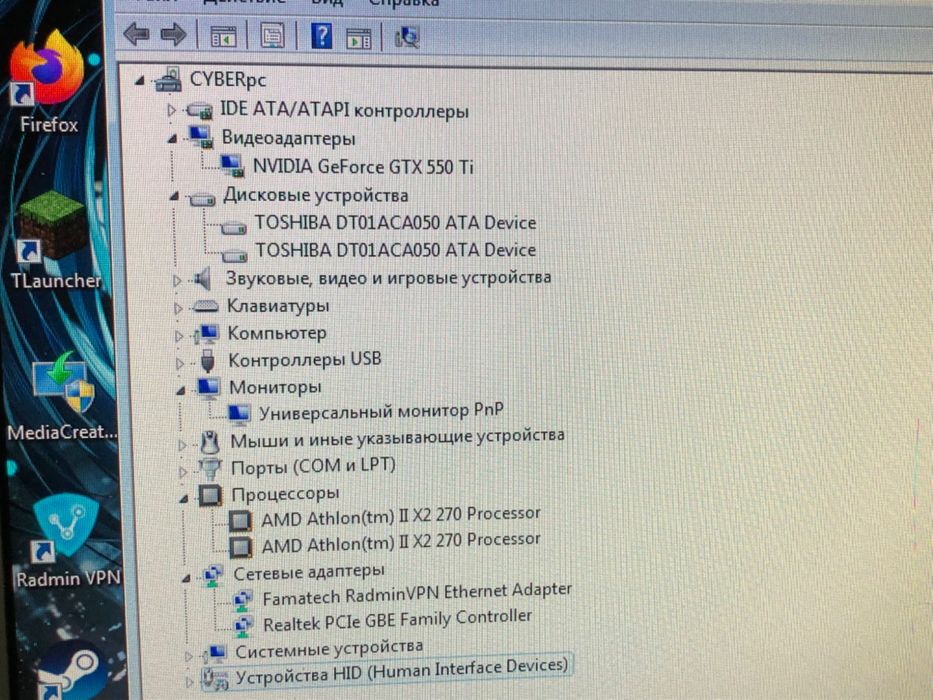Image resolution: width=933 pixels, height=700 pixels.
Task: Select Famatech RadminVPN Ethernet Adapter entry
Action: tap(417, 593)
